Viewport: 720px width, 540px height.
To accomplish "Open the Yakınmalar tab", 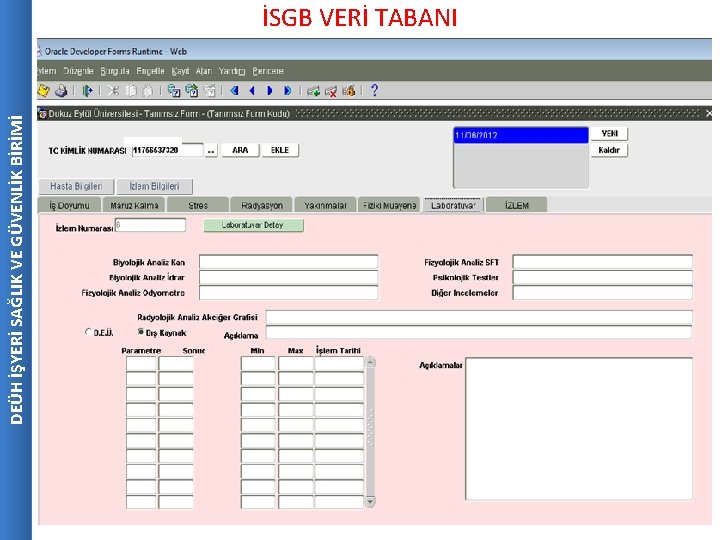I will (x=326, y=205).
